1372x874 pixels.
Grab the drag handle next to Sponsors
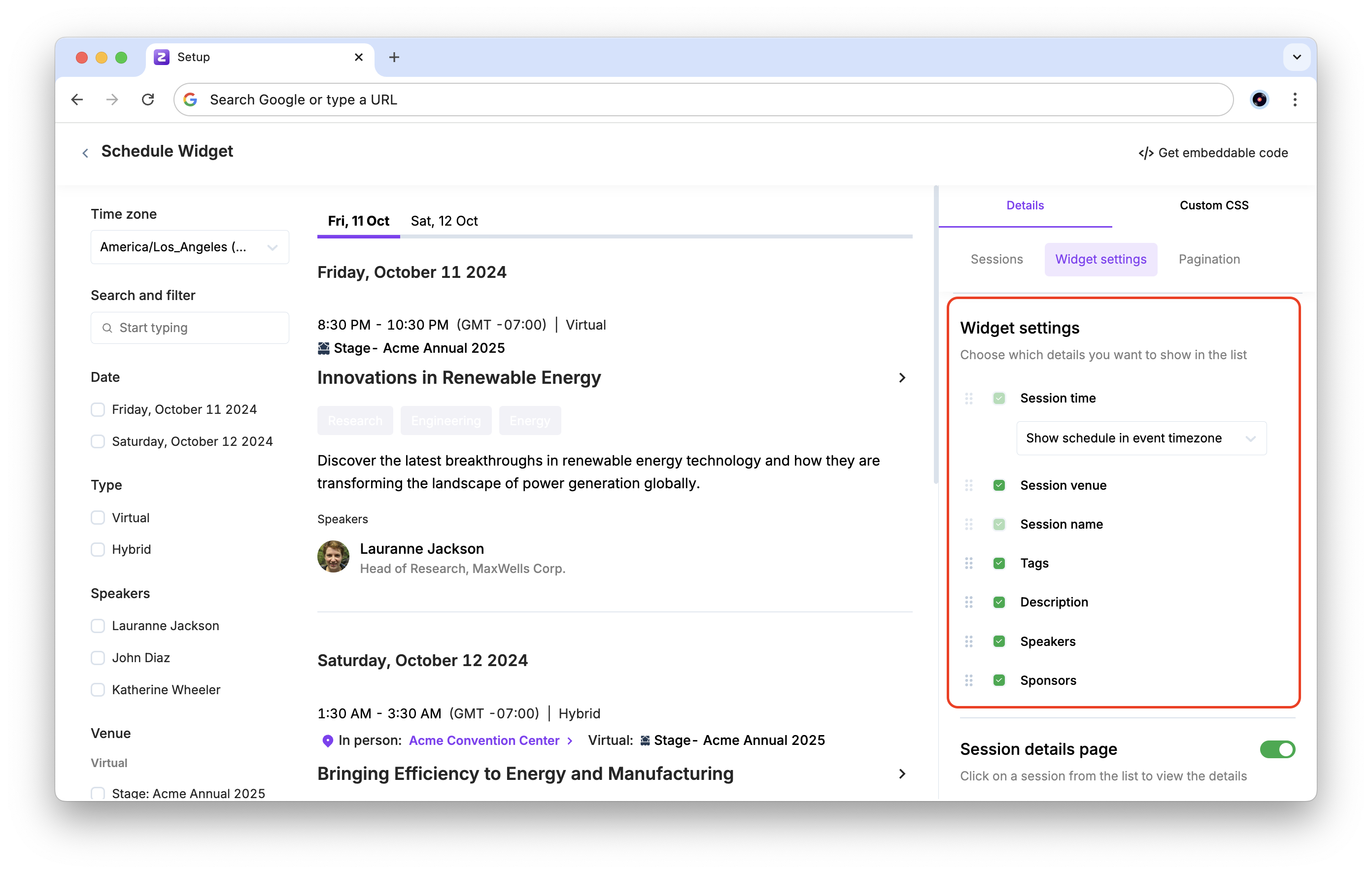pyautogui.click(x=968, y=680)
